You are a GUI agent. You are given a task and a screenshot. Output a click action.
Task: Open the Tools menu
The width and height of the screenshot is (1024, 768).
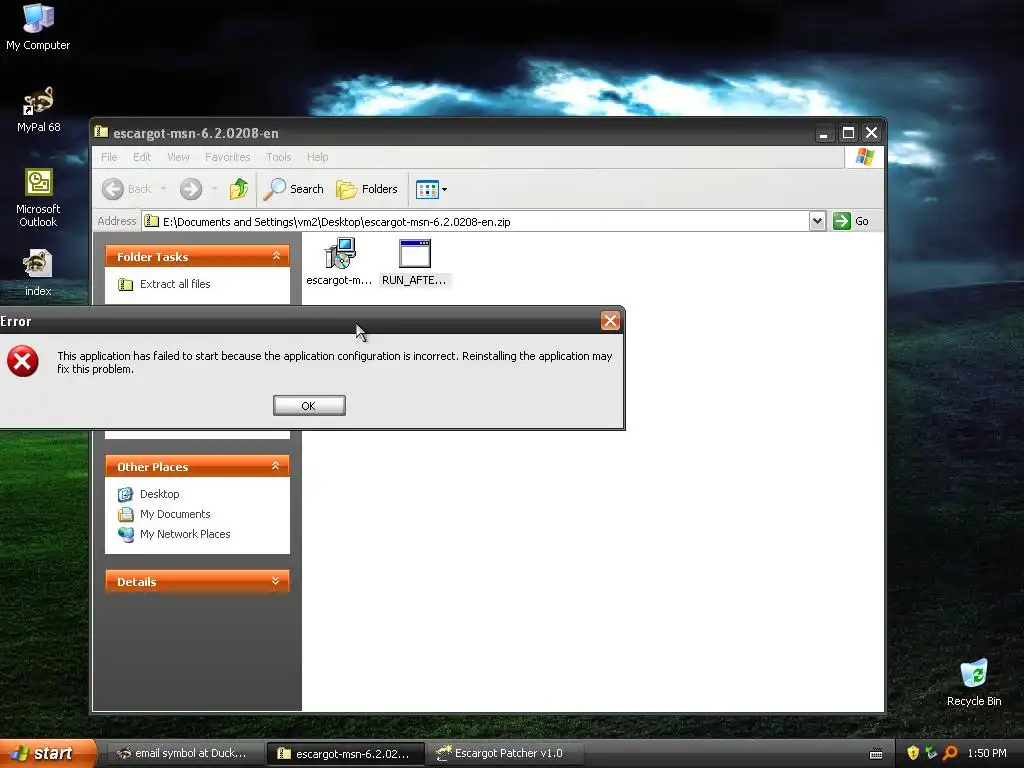tap(278, 157)
